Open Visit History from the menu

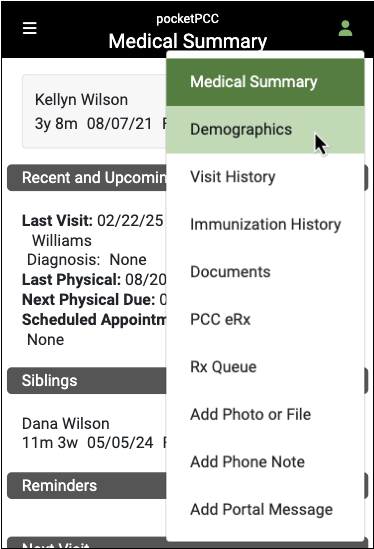coord(265,177)
